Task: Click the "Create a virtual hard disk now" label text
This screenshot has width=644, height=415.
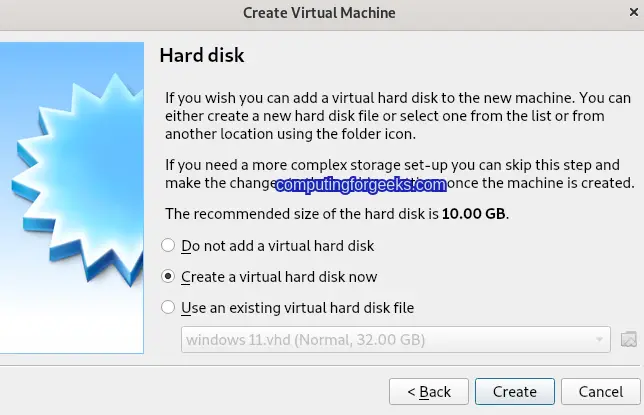Action: tap(279, 277)
